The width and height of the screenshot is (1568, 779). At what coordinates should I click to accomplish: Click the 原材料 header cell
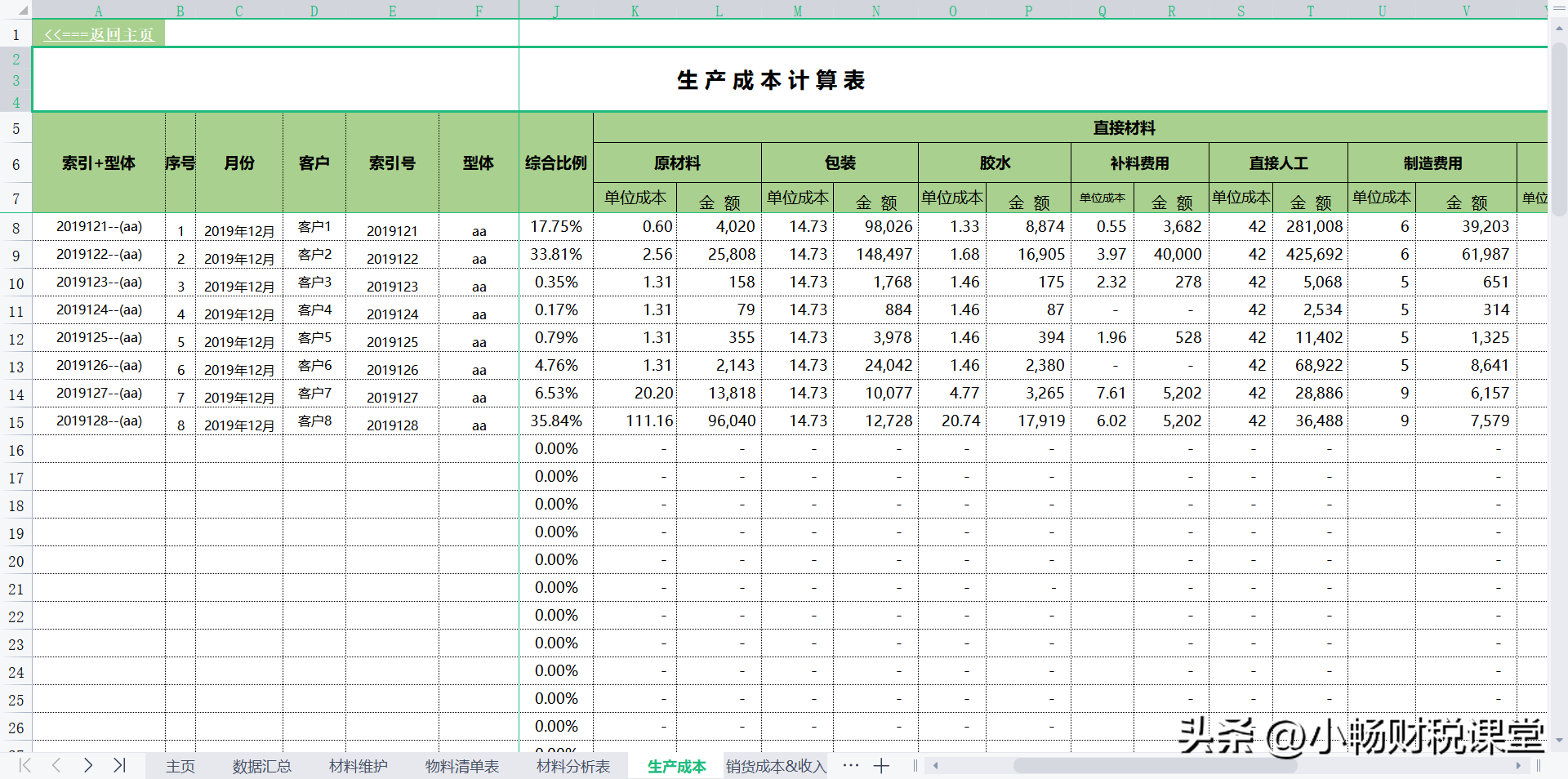(x=677, y=163)
